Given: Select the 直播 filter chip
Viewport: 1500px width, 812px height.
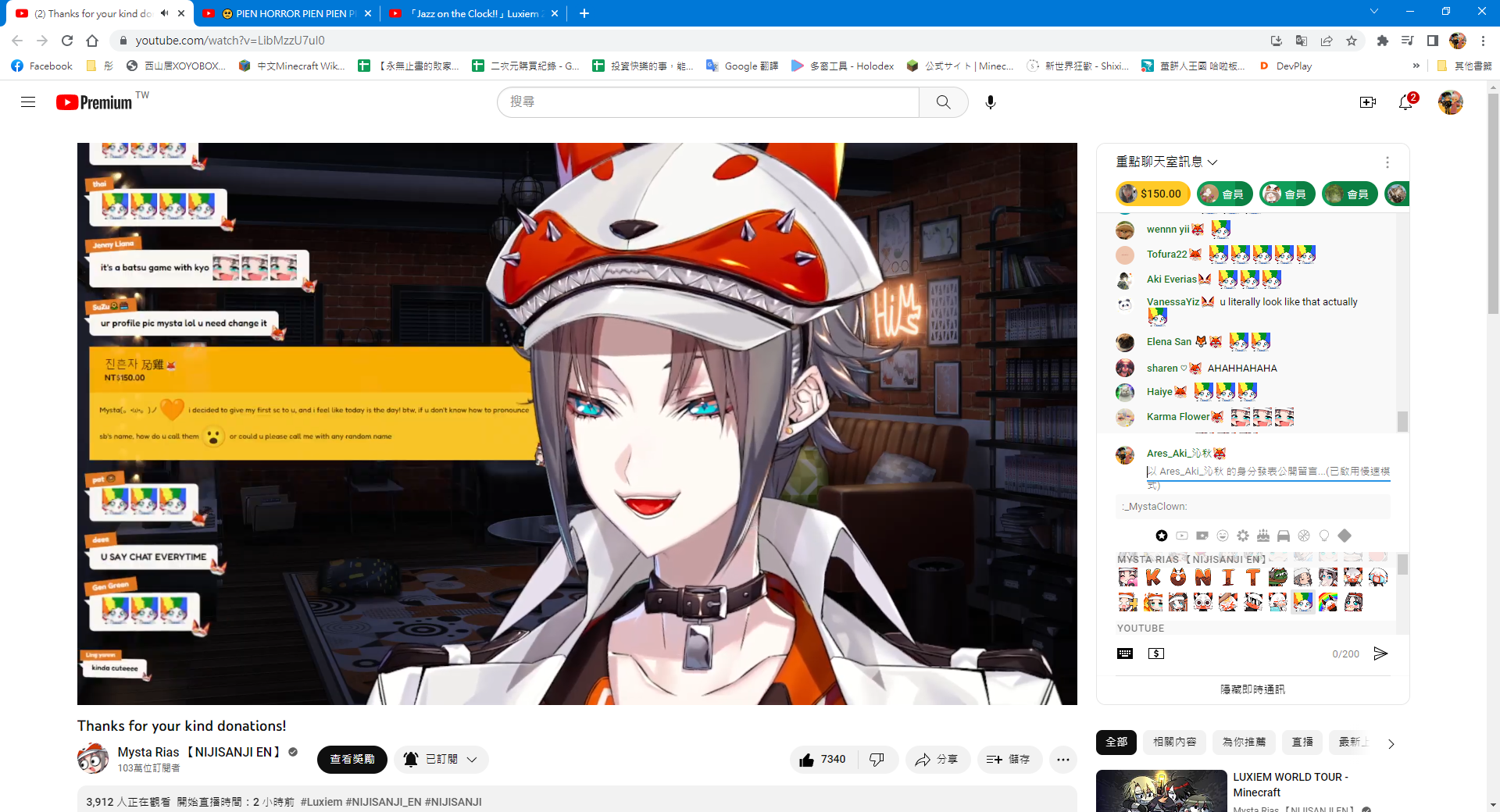Looking at the screenshot, I should click(x=1302, y=742).
